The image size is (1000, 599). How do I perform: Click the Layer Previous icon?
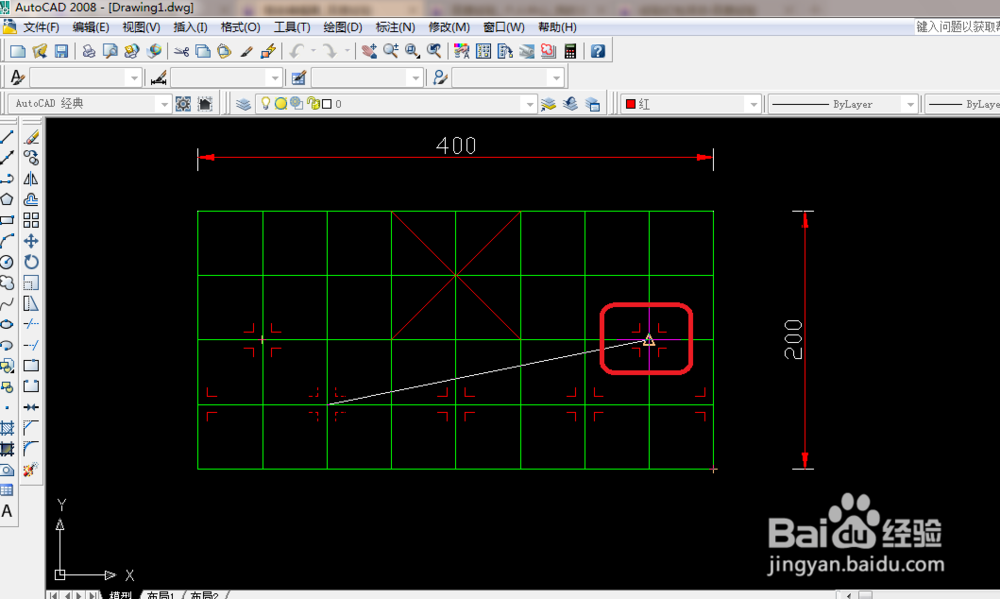[570, 103]
